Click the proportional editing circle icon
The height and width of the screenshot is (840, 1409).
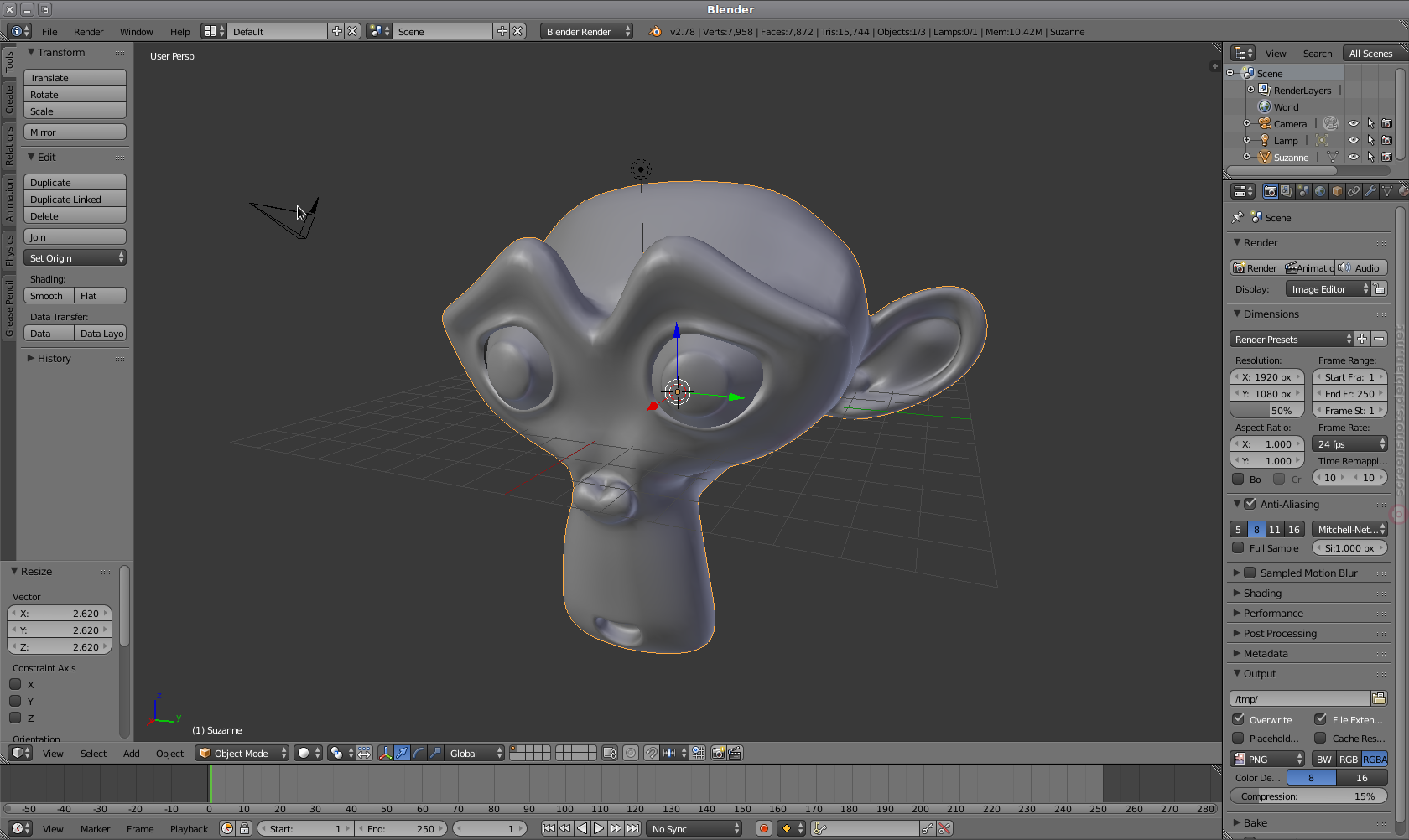631,753
